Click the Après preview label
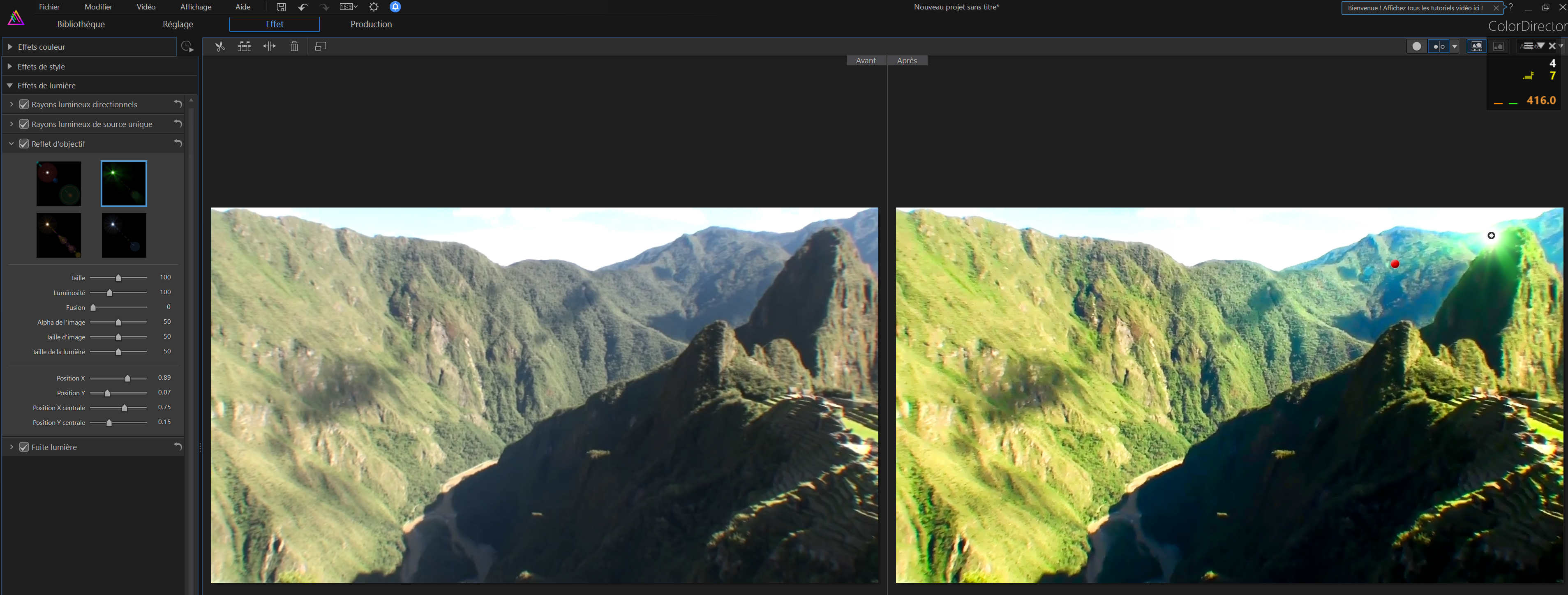The height and width of the screenshot is (595, 1568). (906, 61)
